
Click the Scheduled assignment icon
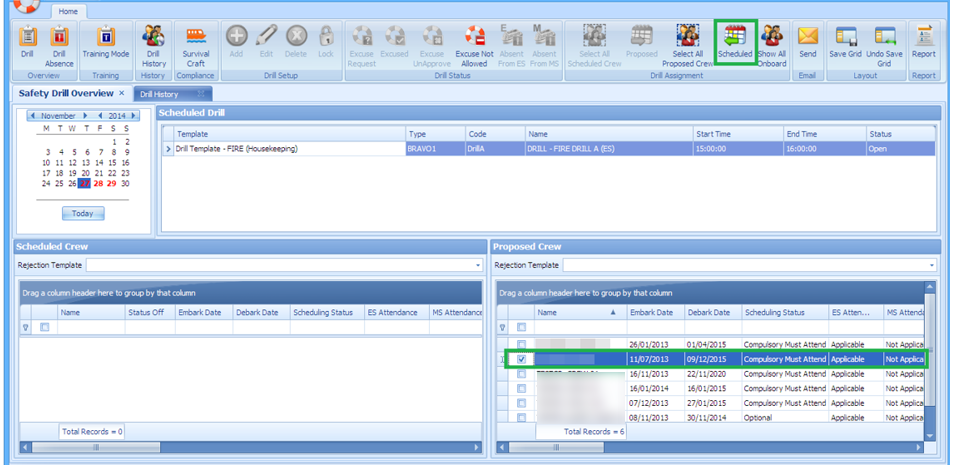coord(735,42)
